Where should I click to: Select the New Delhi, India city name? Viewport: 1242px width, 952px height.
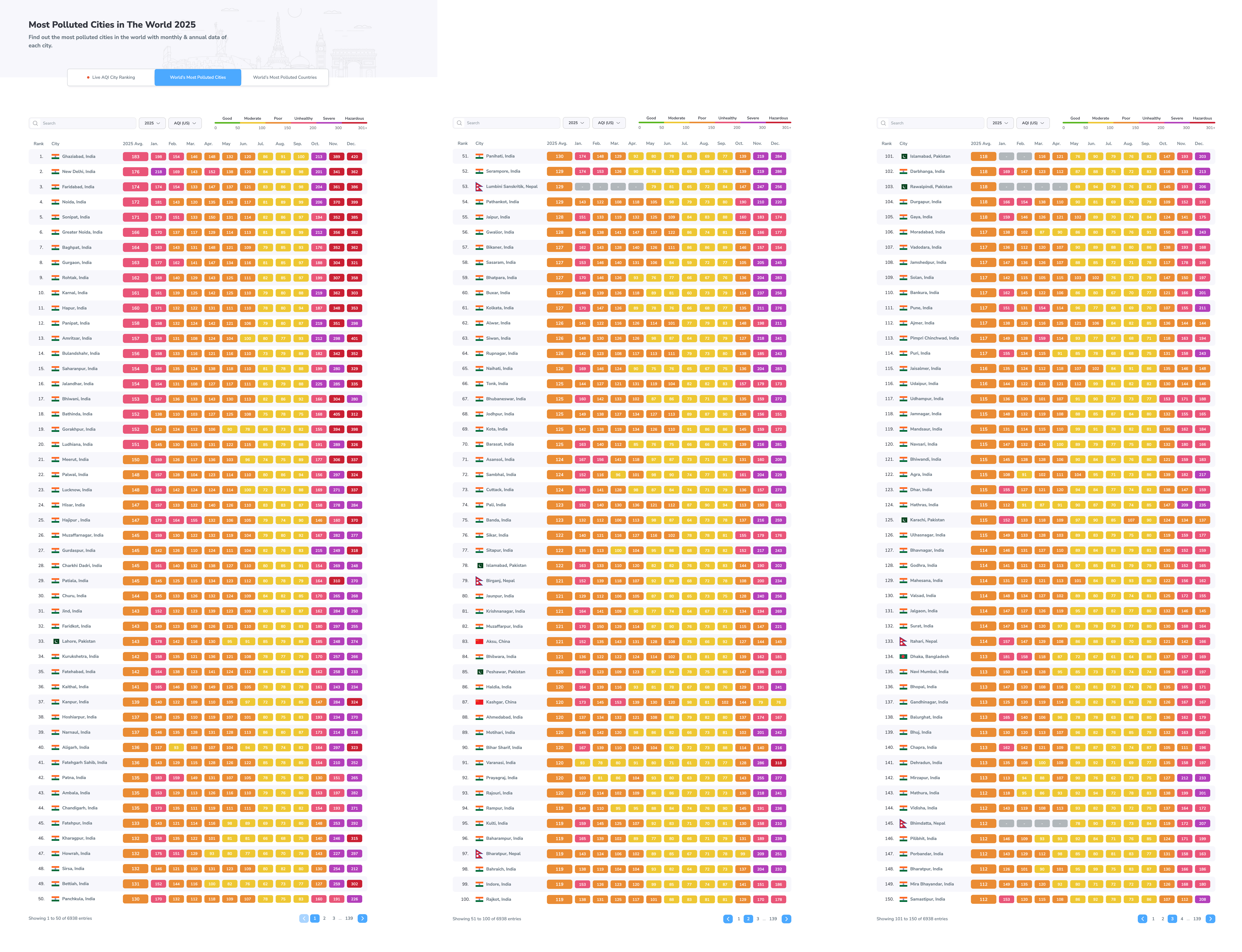pyautogui.click(x=79, y=172)
